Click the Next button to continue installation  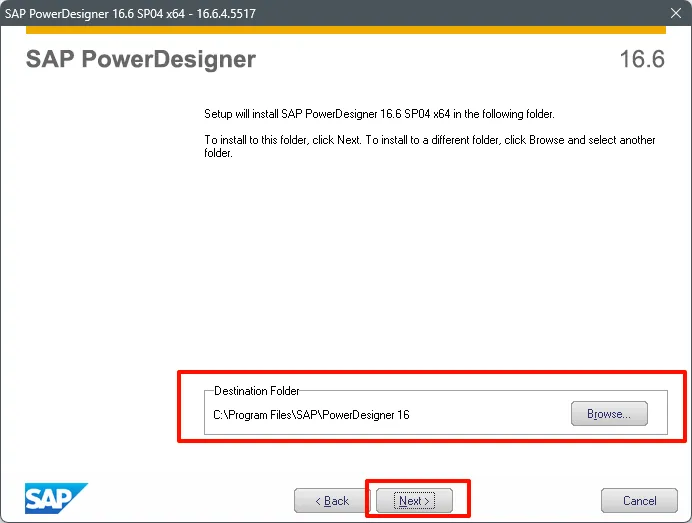pos(414,500)
